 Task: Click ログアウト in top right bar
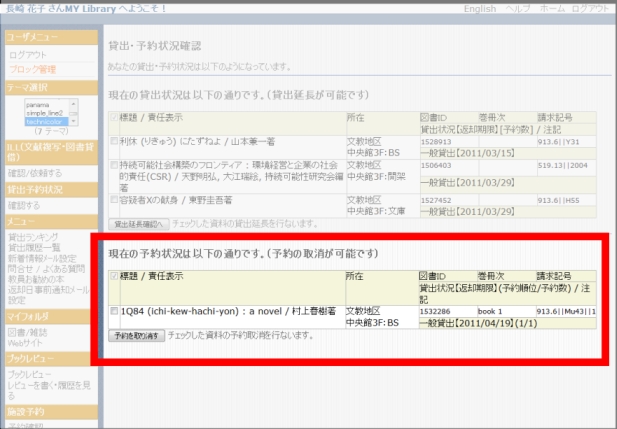(x=590, y=9)
